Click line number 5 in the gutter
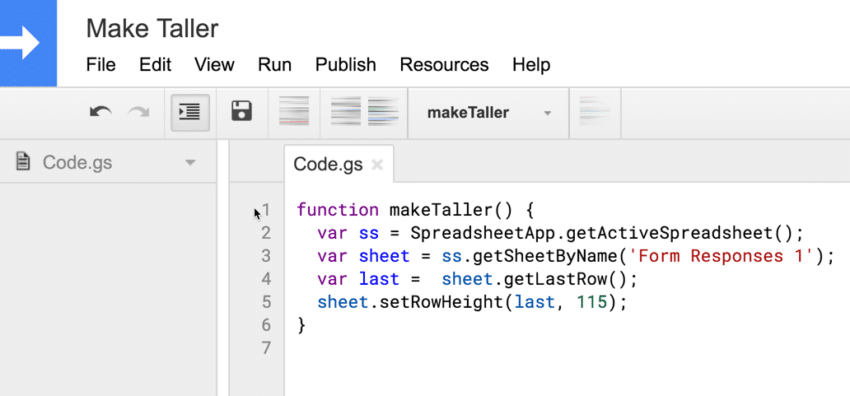The image size is (850, 396). click(x=266, y=302)
